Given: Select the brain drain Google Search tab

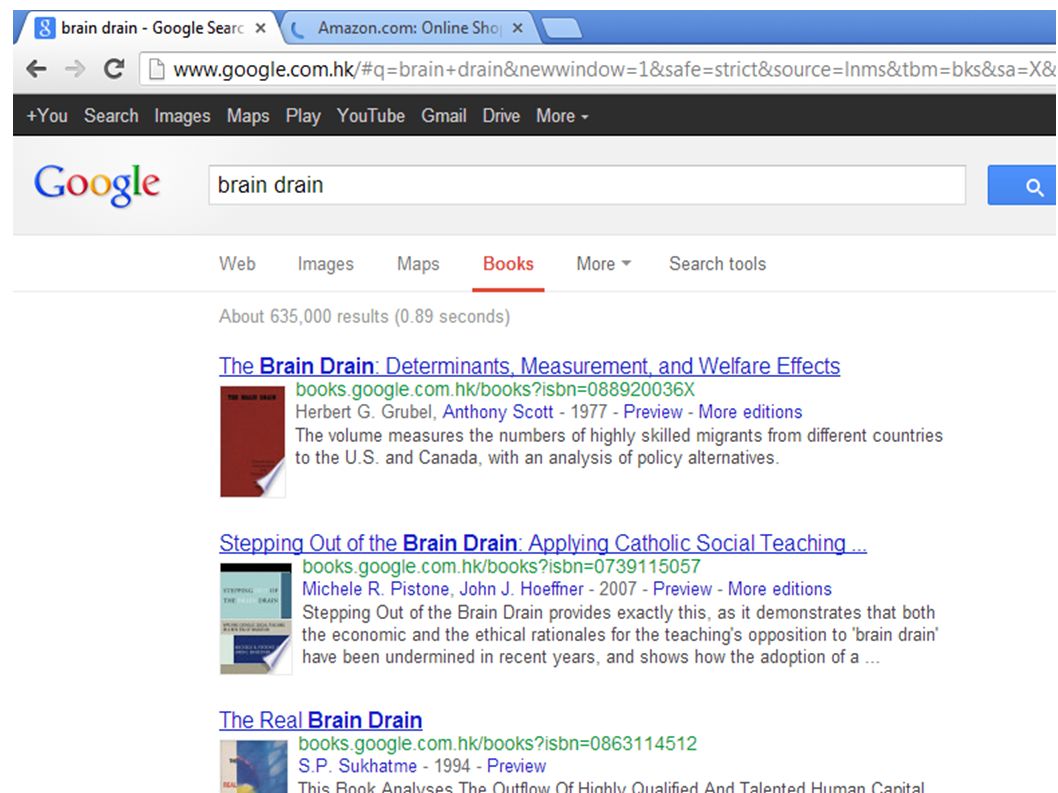Looking at the screenshot, I should tap(146, 28).
